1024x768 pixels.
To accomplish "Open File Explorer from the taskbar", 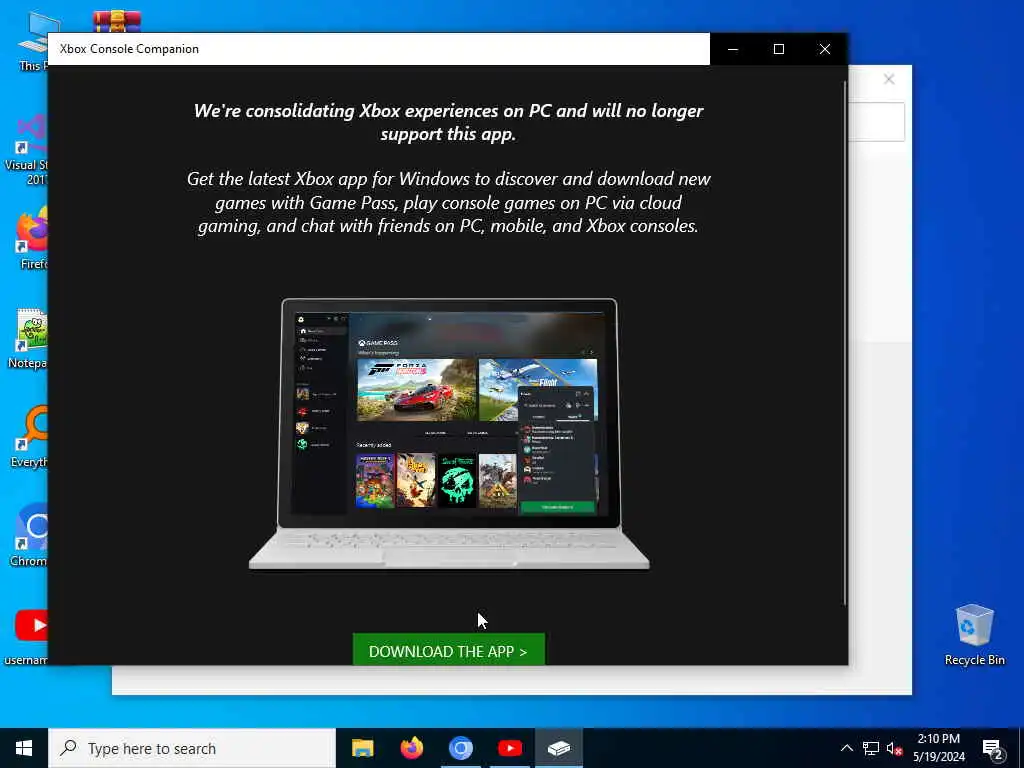I will [x=362, y=748].
